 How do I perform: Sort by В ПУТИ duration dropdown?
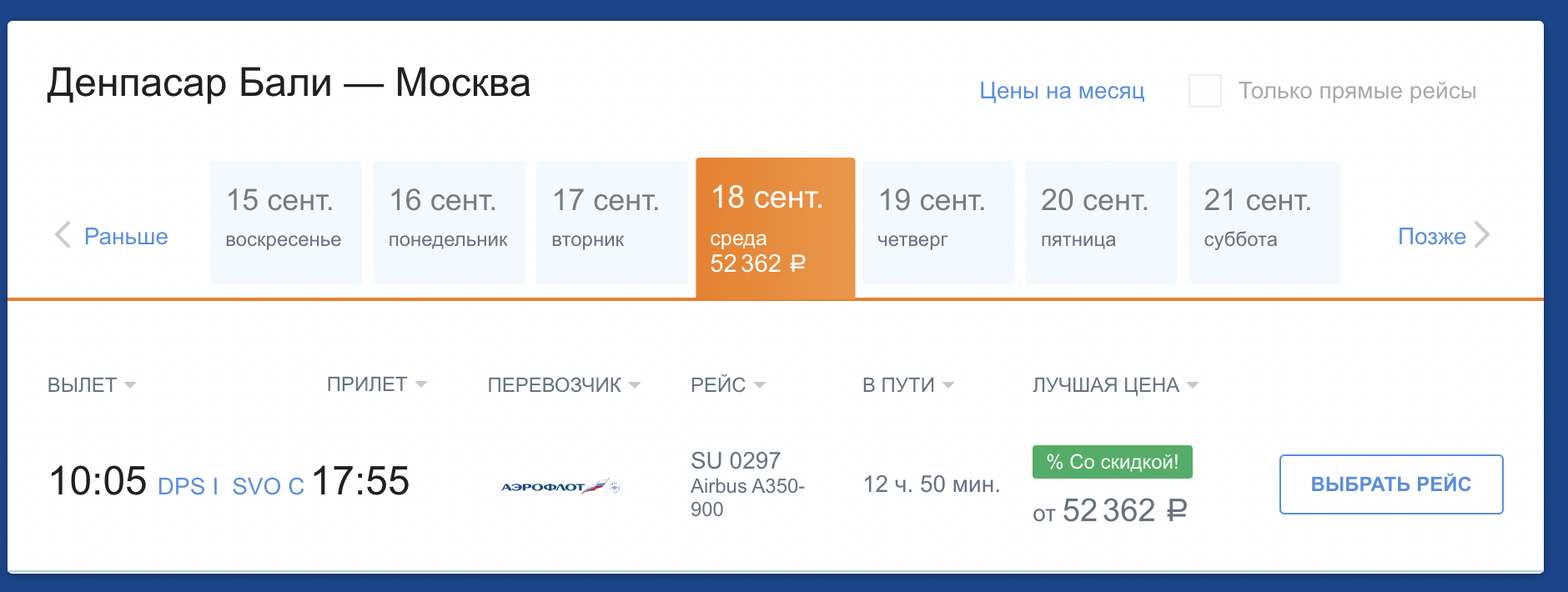coord(948,385)
